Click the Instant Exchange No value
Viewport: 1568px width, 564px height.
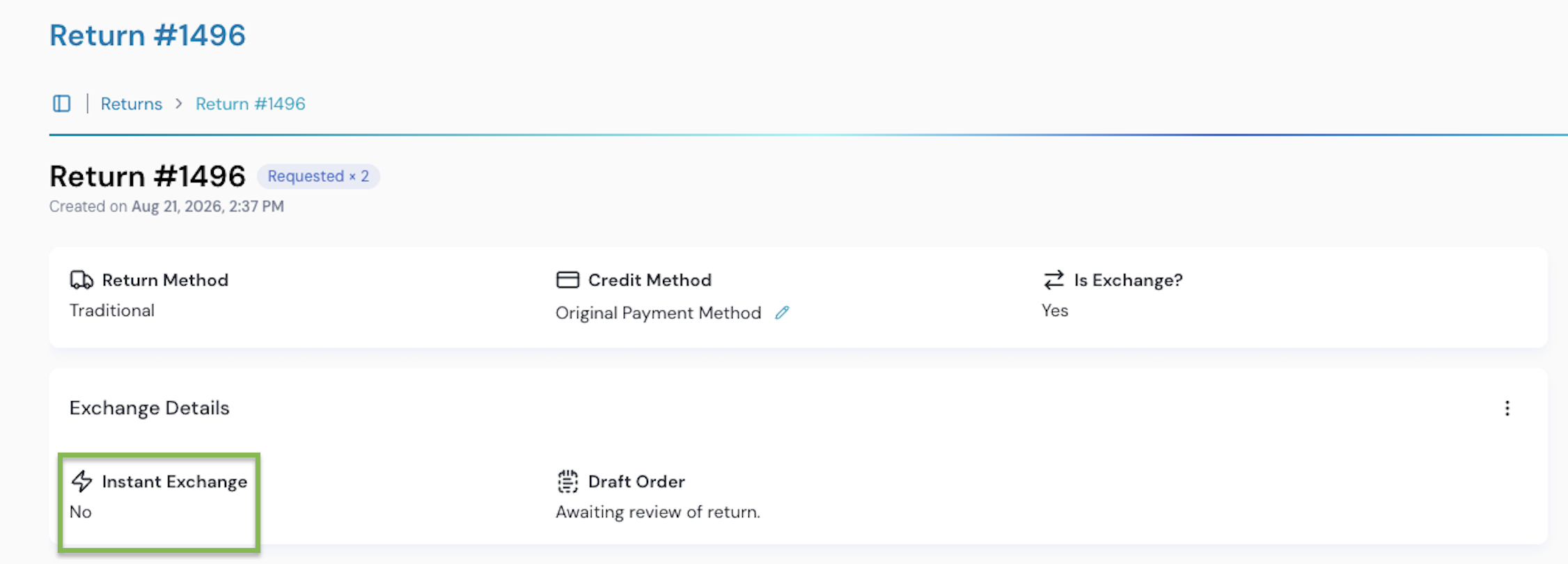(81, 512)
